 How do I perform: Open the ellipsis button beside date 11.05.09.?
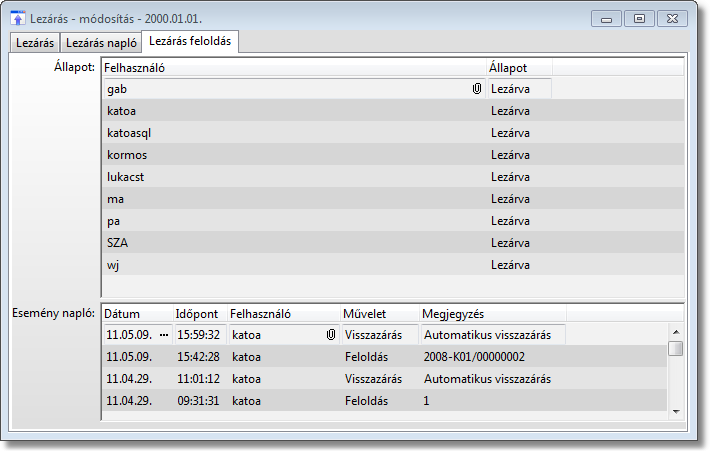tap(164, 335)
